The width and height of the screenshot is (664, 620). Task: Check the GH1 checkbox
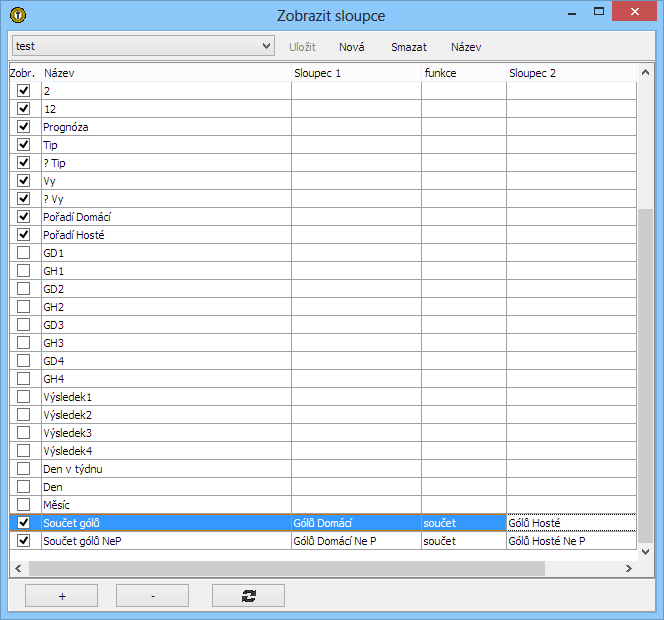(23, 271)
